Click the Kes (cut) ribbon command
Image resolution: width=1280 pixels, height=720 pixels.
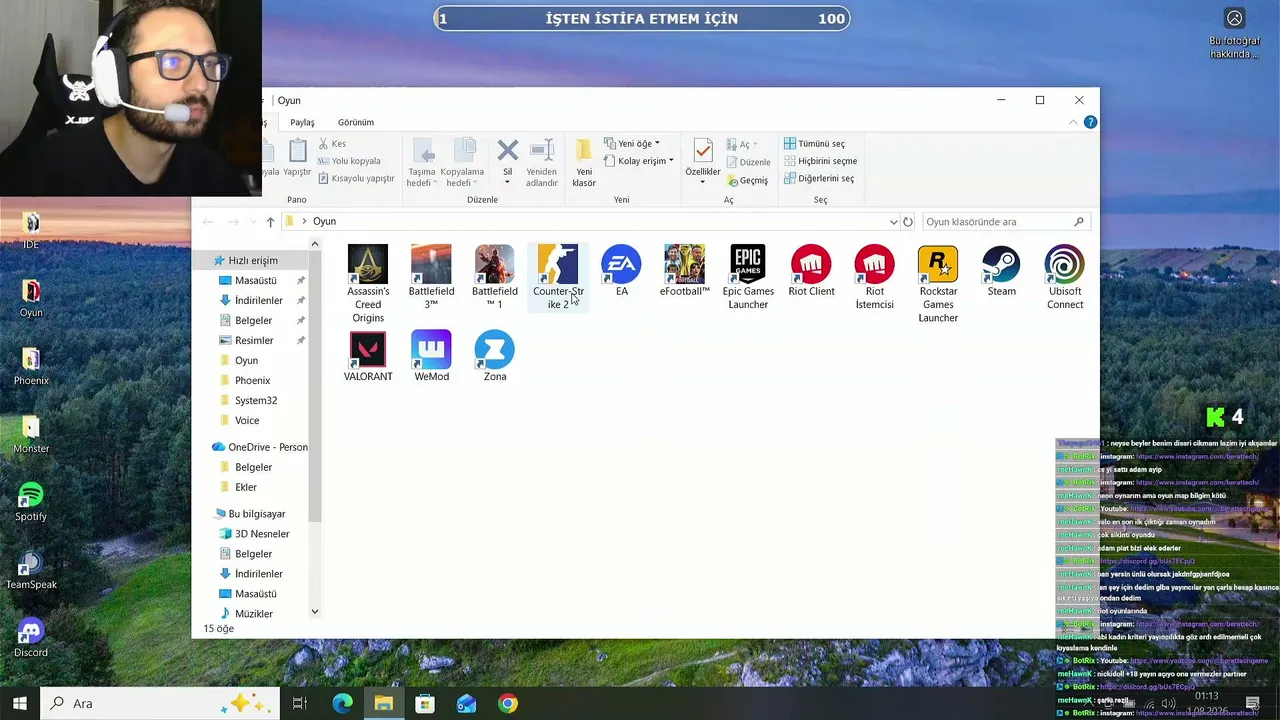click(x=332, y=144)
